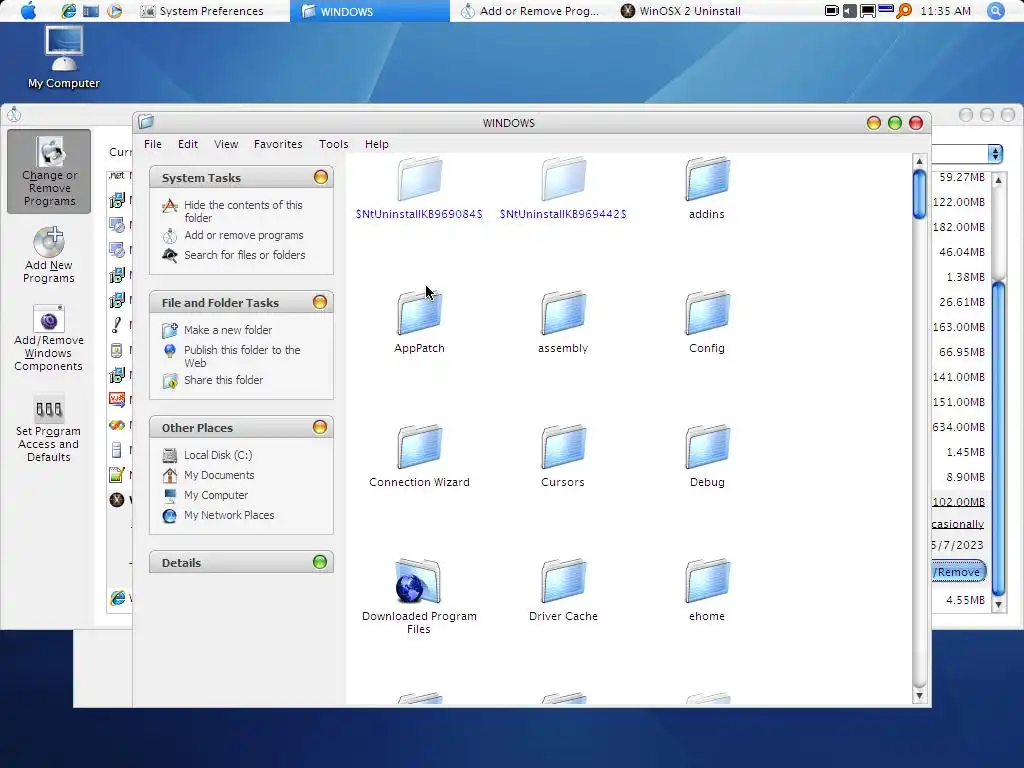Screen dimensions: 1024x768
Task: Select the Debug folder
Action: click(x=707, y=456)
